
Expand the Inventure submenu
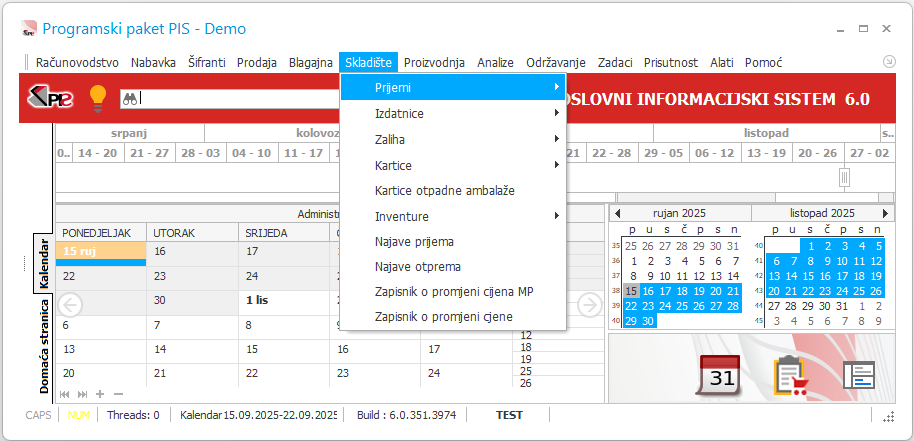click(x=453, y=216)
